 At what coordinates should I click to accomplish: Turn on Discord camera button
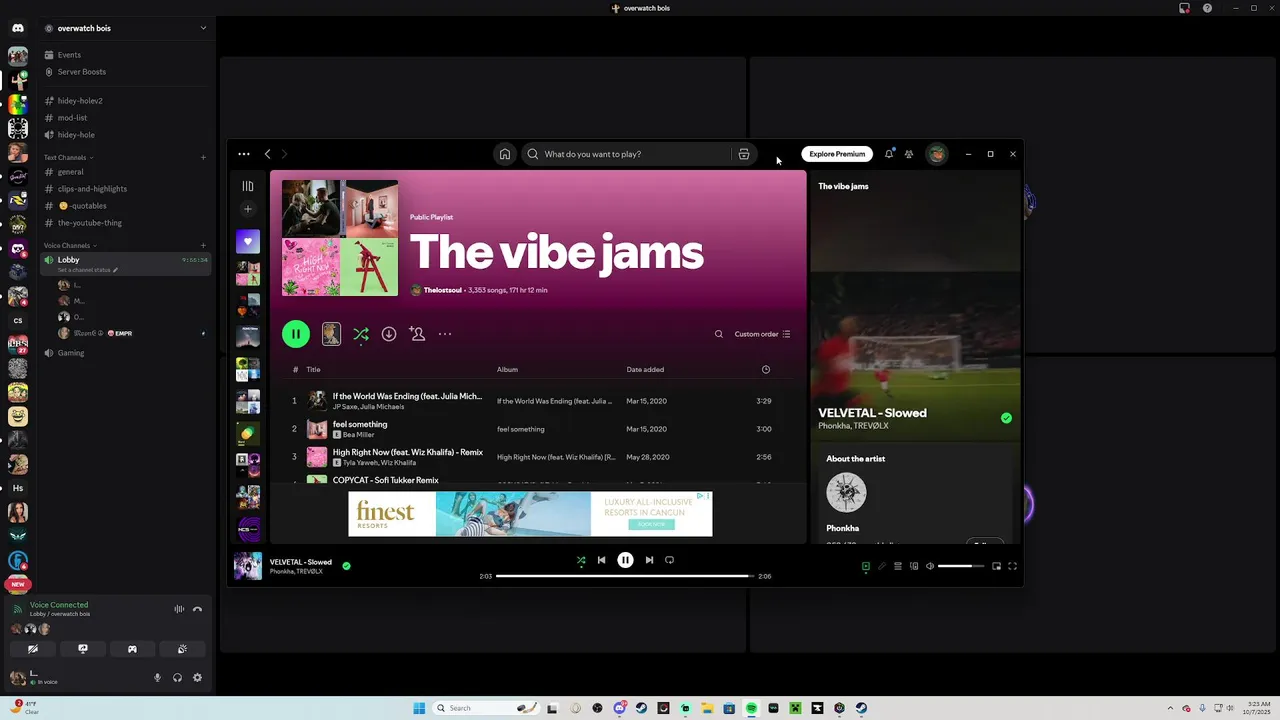point(33,649)
